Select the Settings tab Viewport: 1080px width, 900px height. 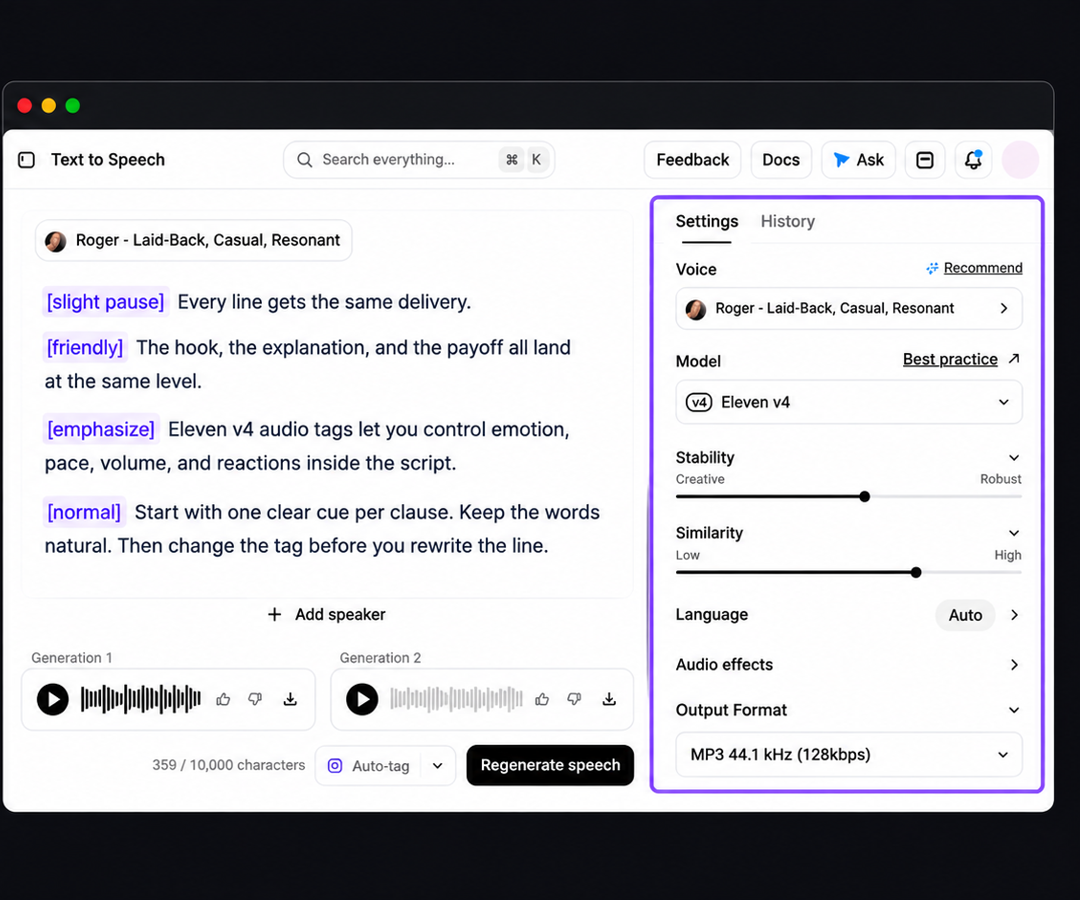pyautogui.click(x=707, y=221)
